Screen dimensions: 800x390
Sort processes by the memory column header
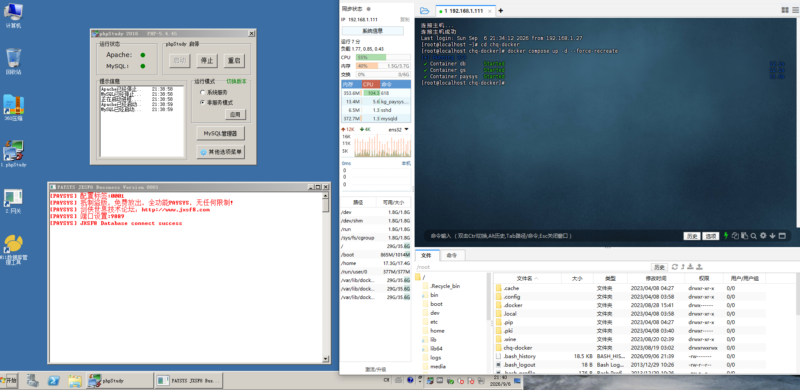click(351, 84)
